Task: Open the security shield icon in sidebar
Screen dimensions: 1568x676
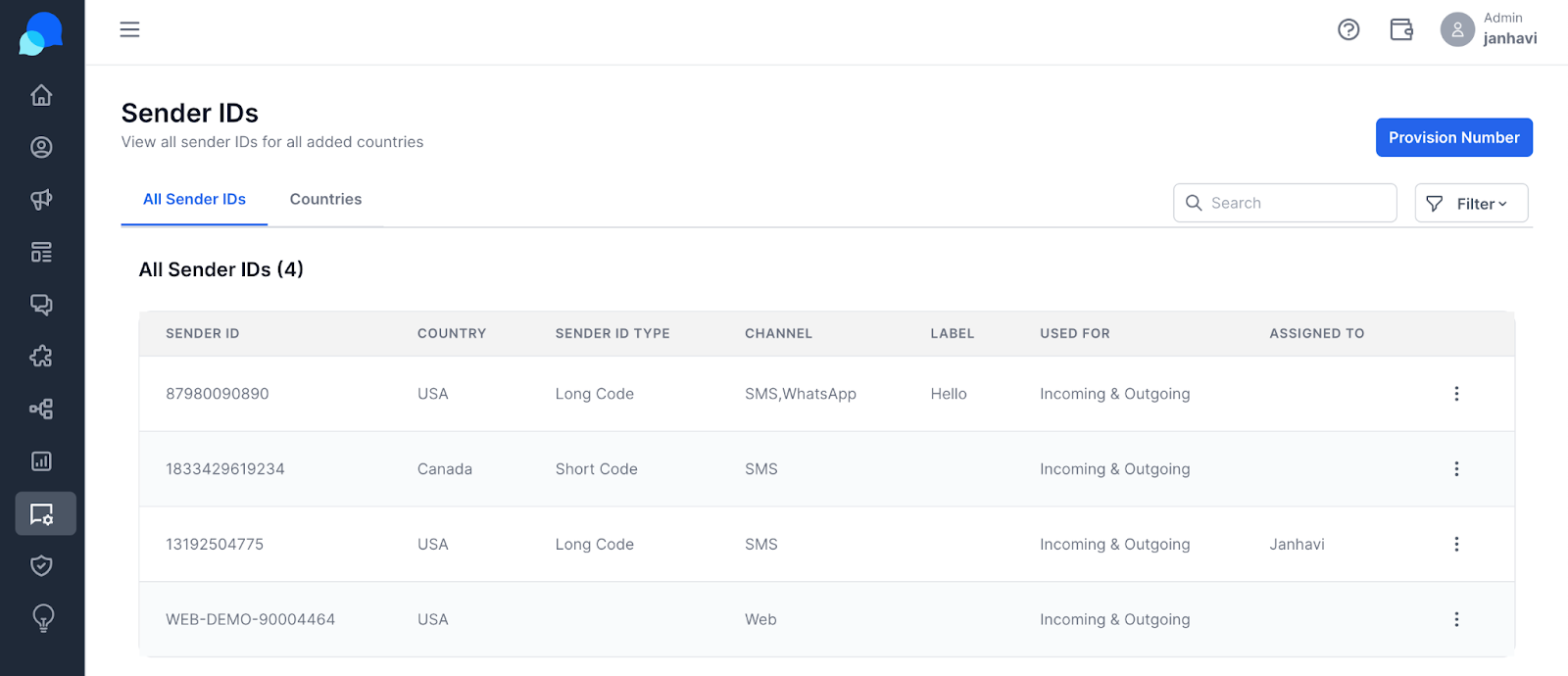Action: pos(41,565)
